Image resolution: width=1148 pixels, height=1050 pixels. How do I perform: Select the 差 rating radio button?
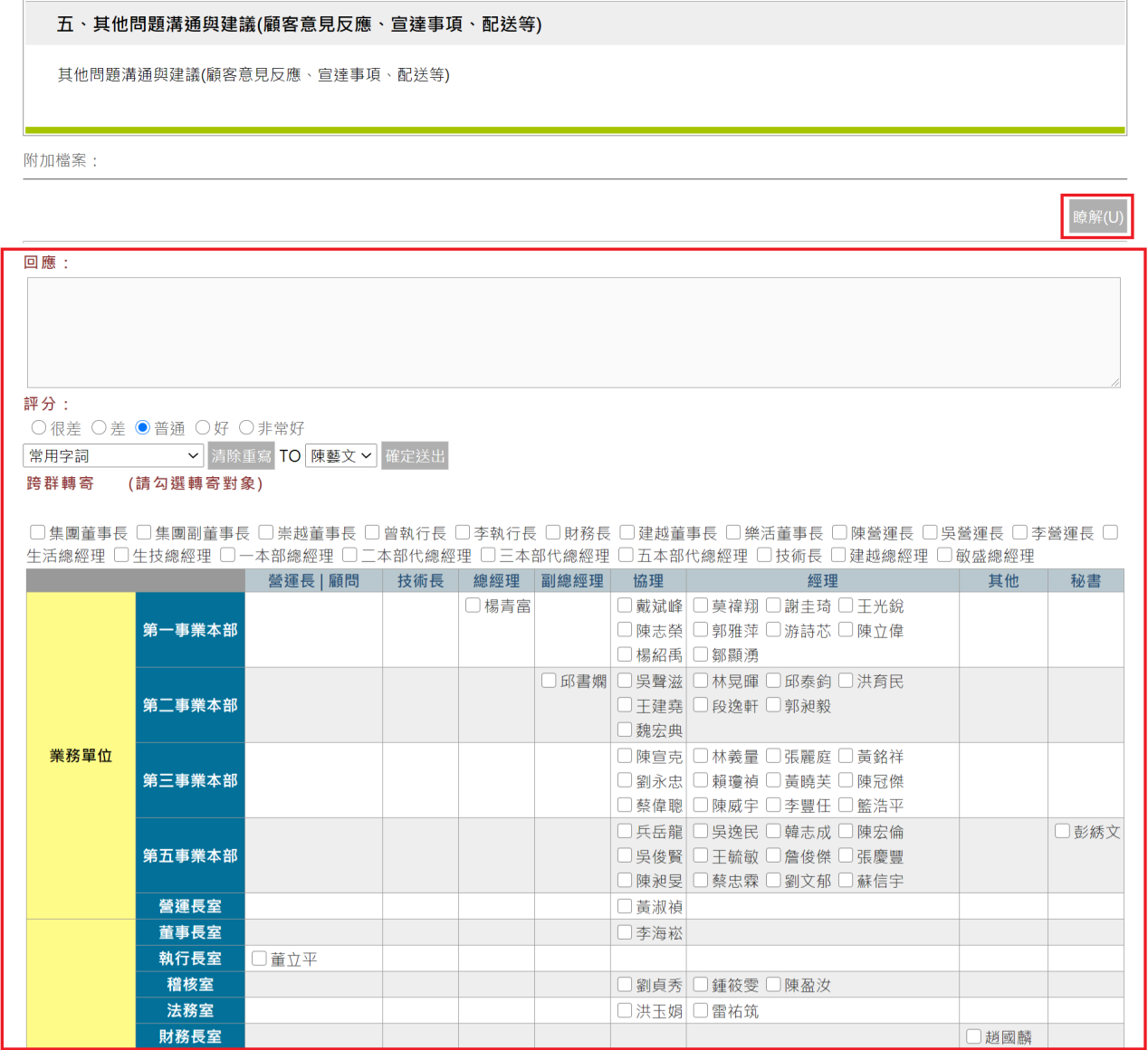99,427
